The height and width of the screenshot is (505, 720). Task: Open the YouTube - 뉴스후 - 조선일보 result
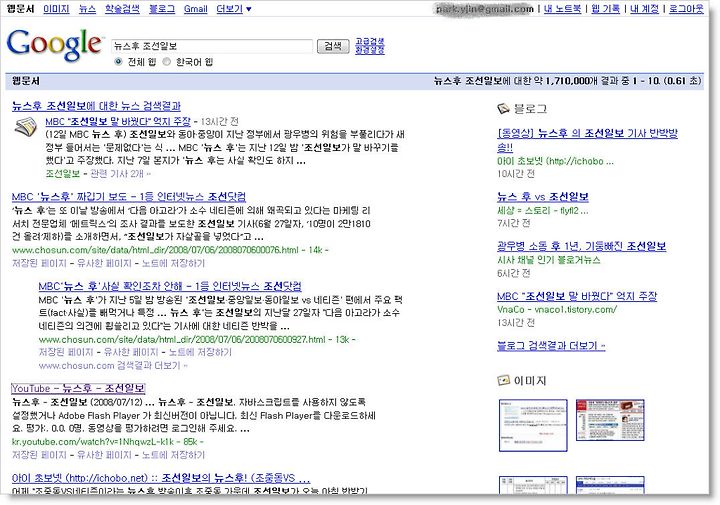tap(78, 388)
